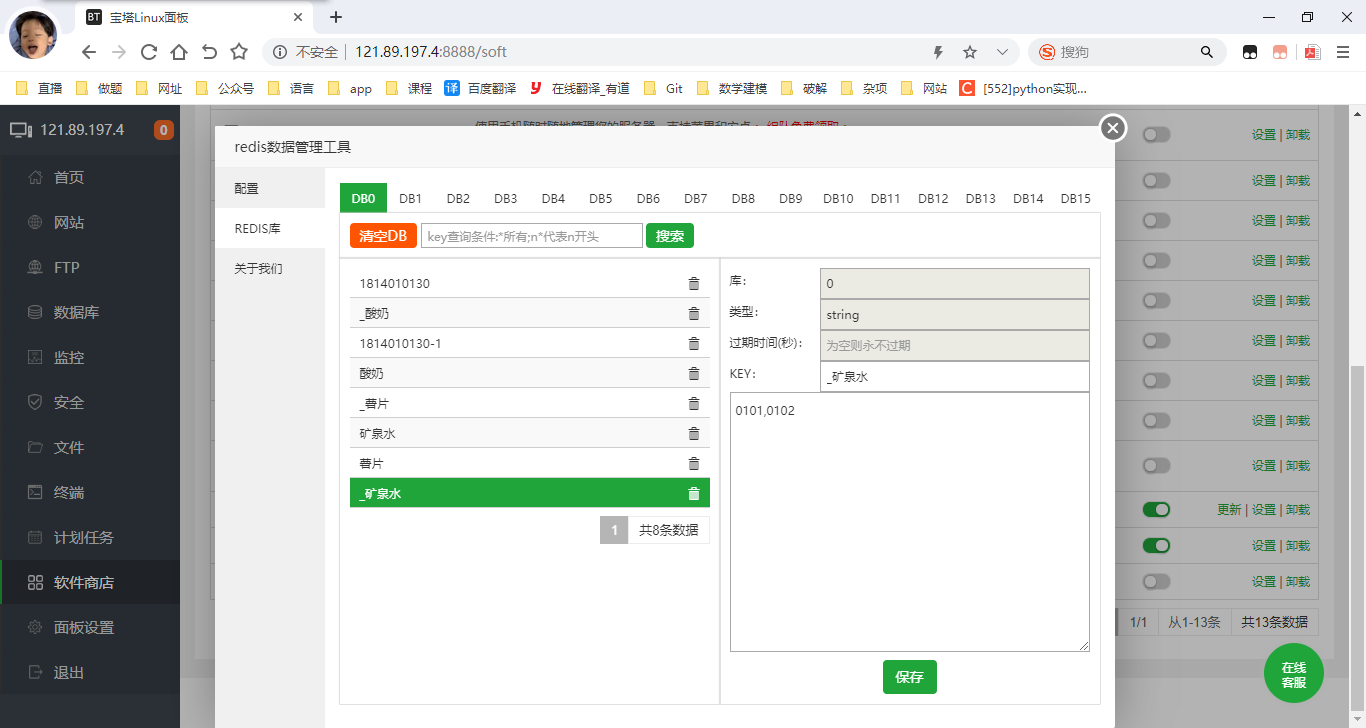
Task: Toggle the second enabled green switch
Action: pyautogui.click(x=1156, y=546)
